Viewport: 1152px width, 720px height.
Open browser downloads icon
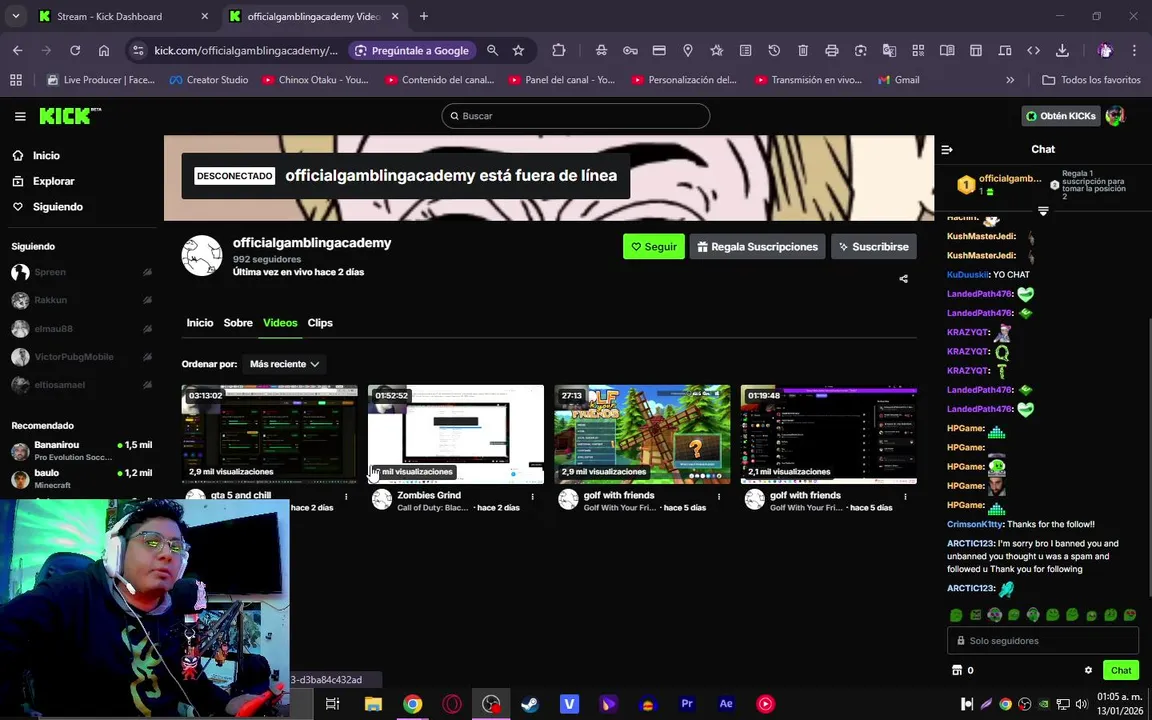click(1062, 51)
